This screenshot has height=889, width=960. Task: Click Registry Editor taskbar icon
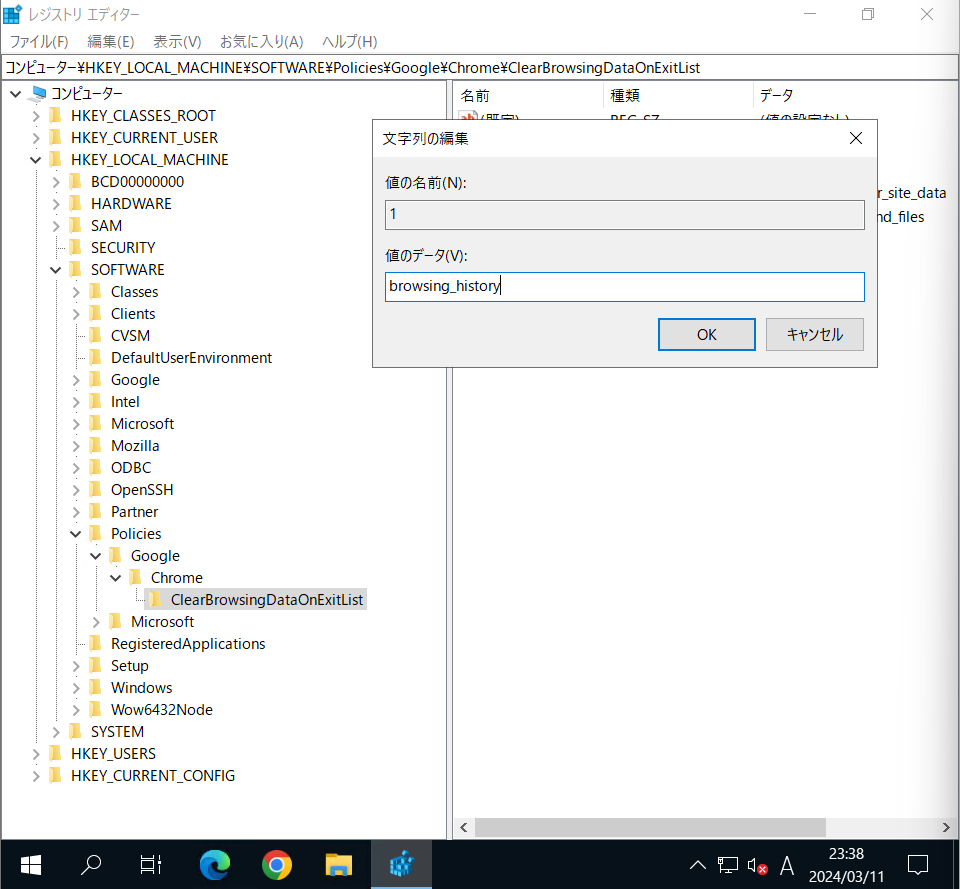tap(402, 865)
